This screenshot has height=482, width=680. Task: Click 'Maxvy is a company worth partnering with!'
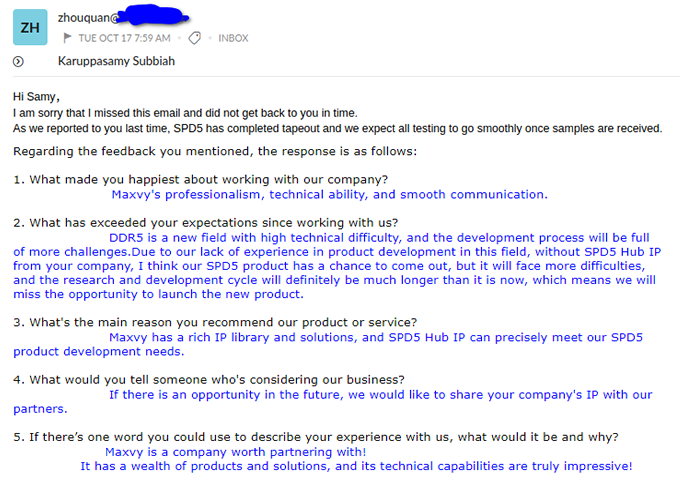pos(235,452)
